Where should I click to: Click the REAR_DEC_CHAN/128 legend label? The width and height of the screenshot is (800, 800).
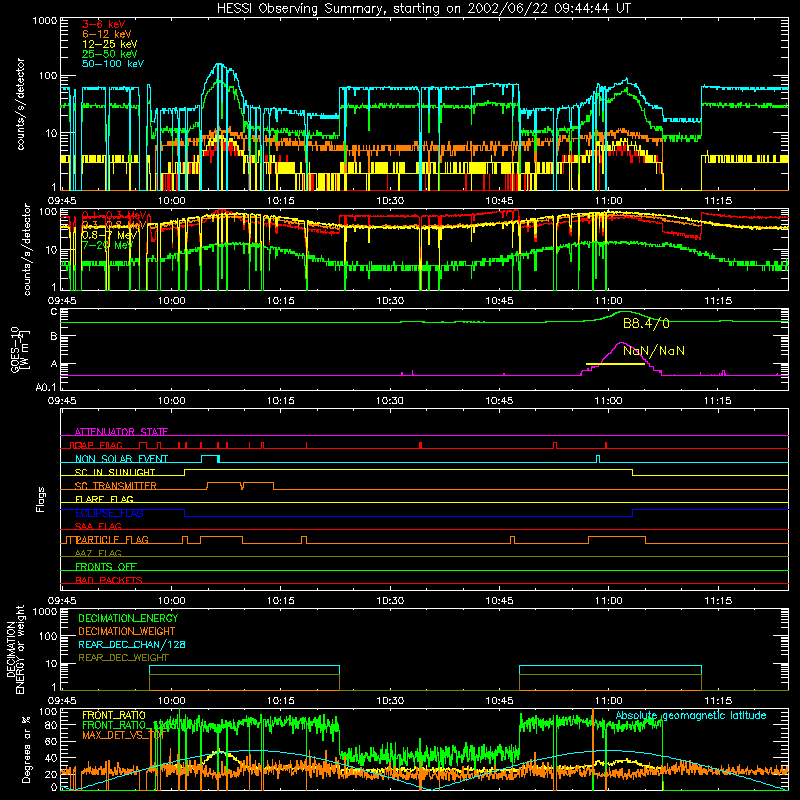pos(132,644)
